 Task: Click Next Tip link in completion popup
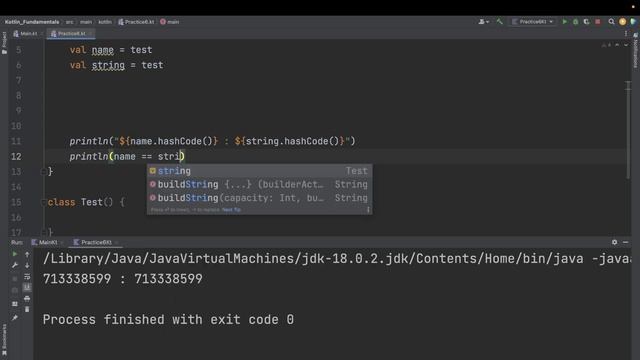(231, 210)
